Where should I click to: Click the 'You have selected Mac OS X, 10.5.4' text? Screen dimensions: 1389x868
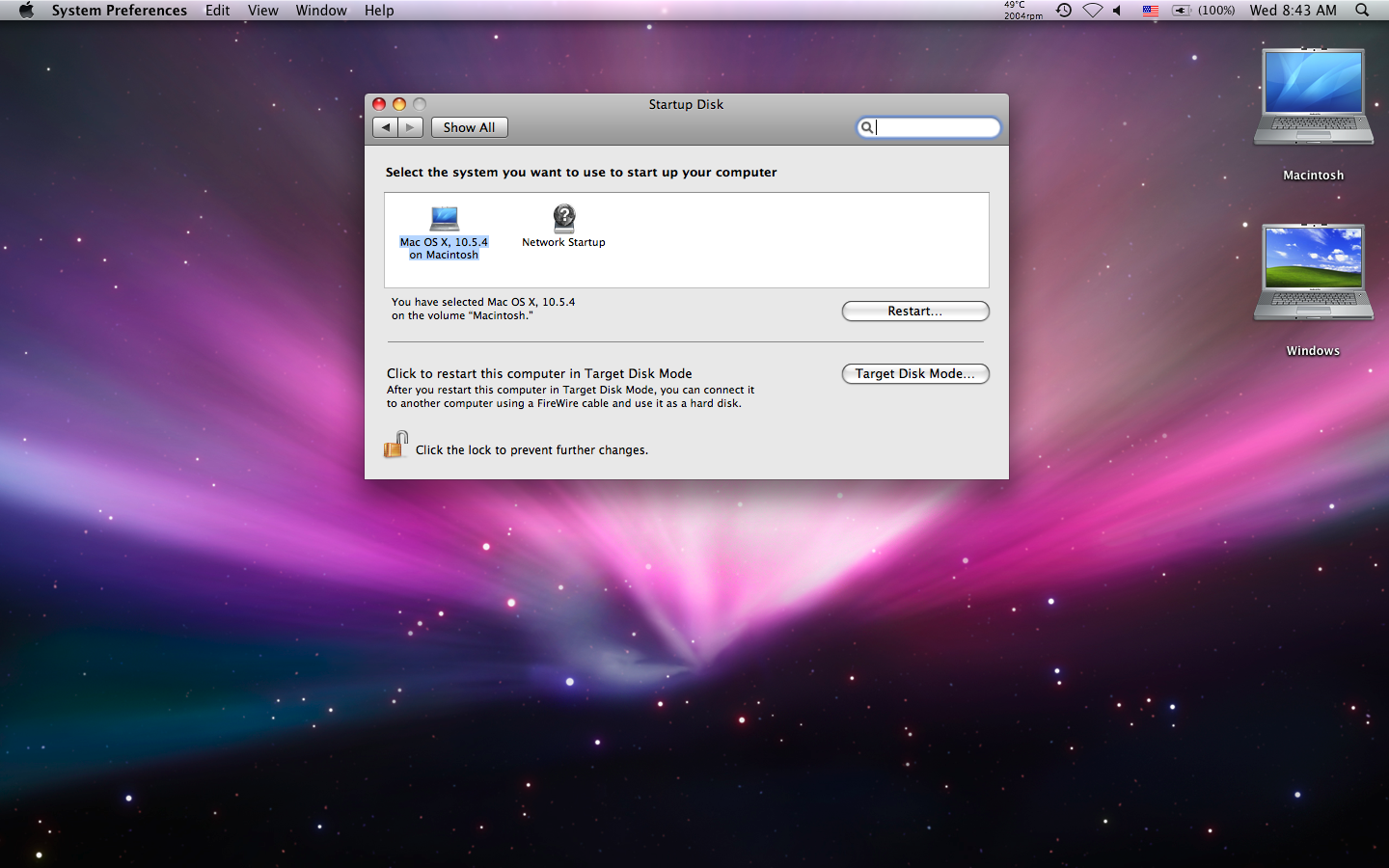[483, 302]
